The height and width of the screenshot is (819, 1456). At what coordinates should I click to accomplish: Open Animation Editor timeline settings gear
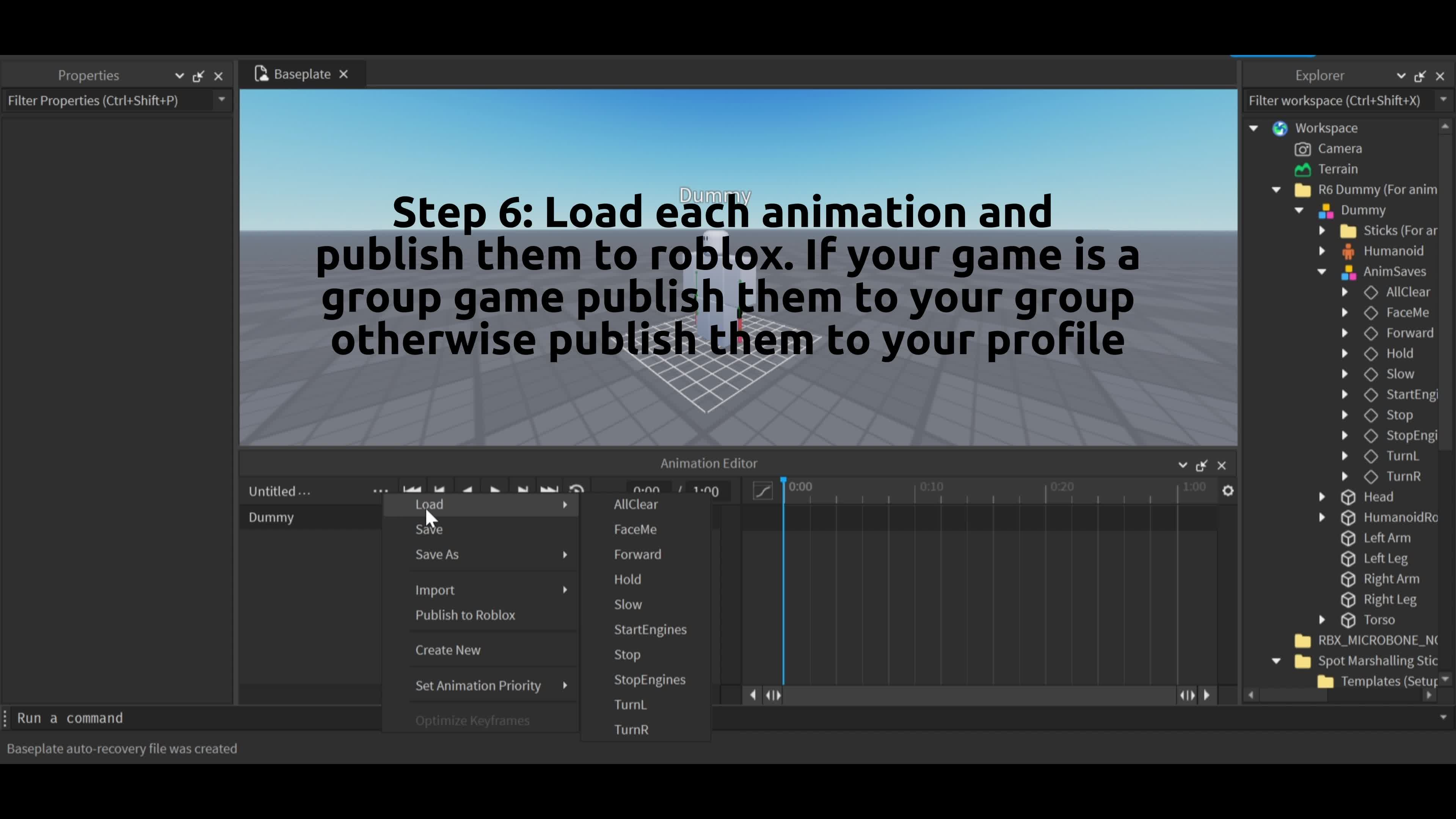1228,491
